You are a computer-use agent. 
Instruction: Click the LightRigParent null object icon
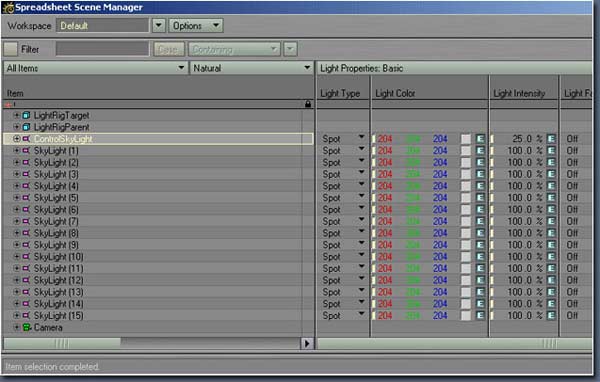pos(26,127)
